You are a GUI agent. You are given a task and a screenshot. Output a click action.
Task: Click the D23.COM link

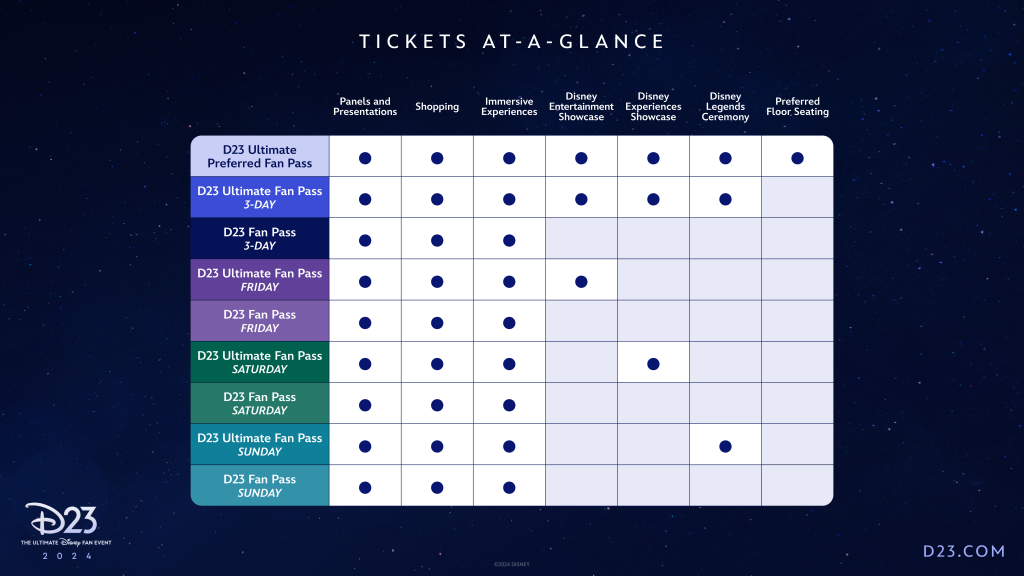pyautogui.click(x=962, y=552)
